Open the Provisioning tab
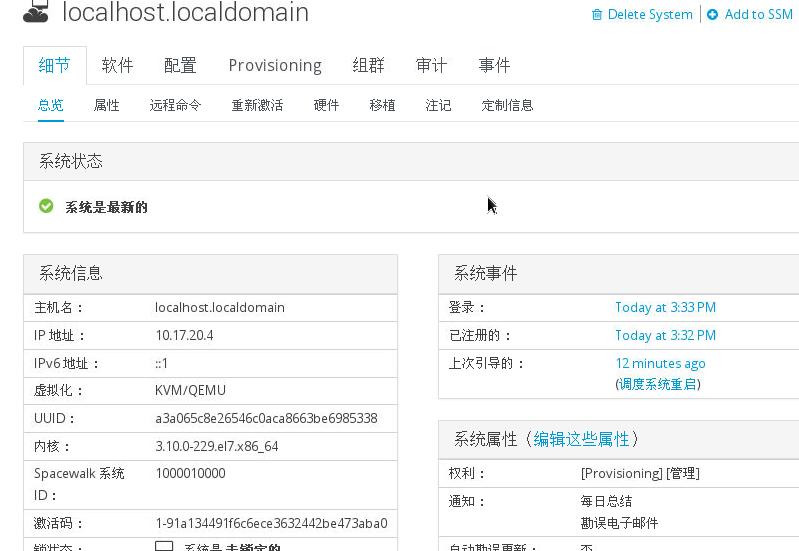The image size is (799, 551). coord(275,65)
